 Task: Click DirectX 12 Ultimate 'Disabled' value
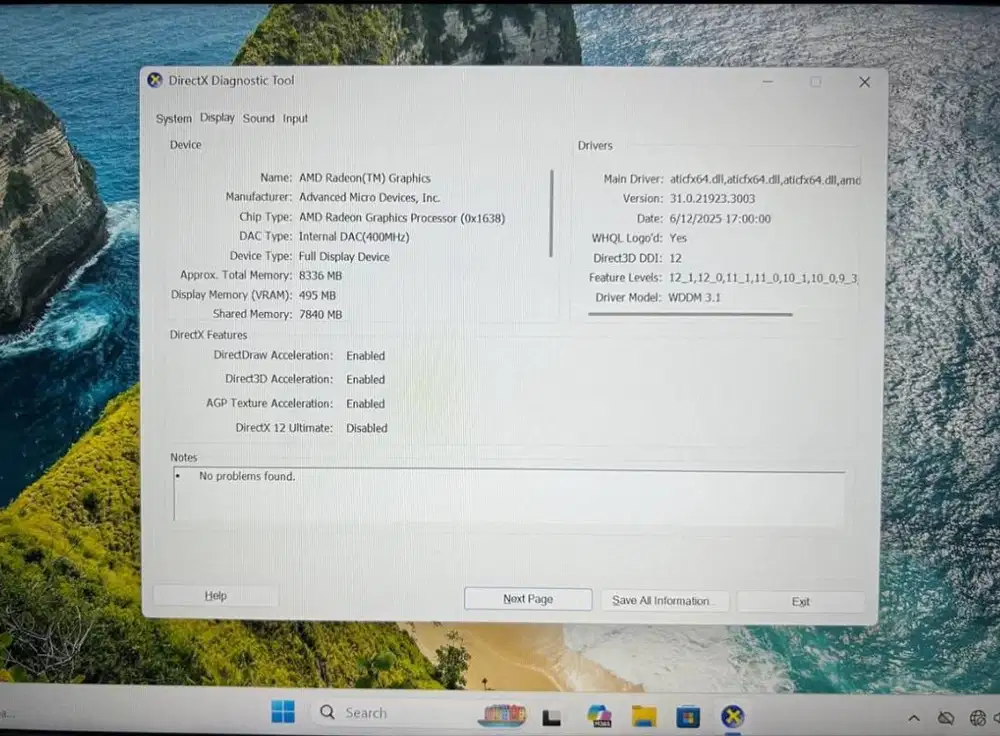pyautogui.click(x=367, y=428)
